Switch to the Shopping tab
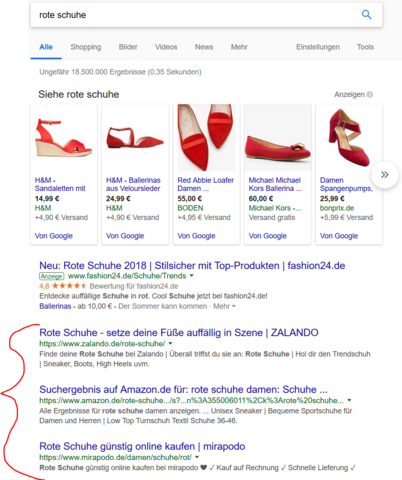Viewport: 402px width, 480px height. point(86,47)
